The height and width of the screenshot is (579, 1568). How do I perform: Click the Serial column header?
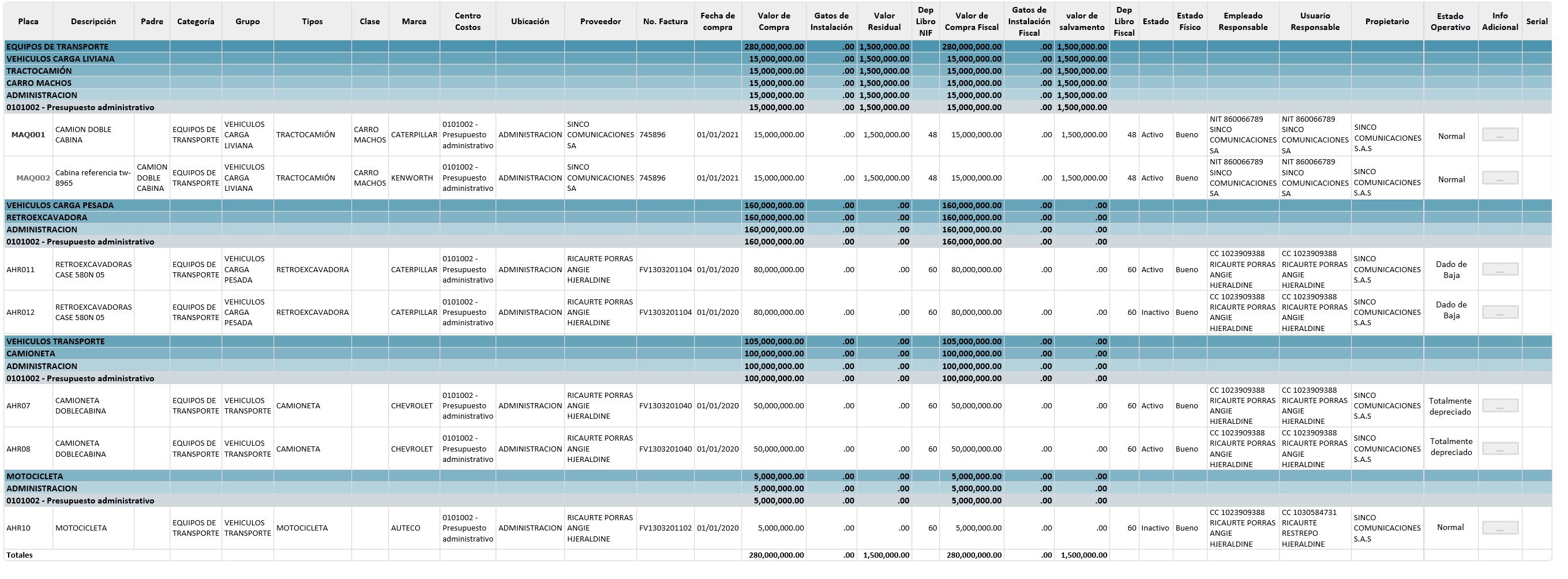[1537, 21]
